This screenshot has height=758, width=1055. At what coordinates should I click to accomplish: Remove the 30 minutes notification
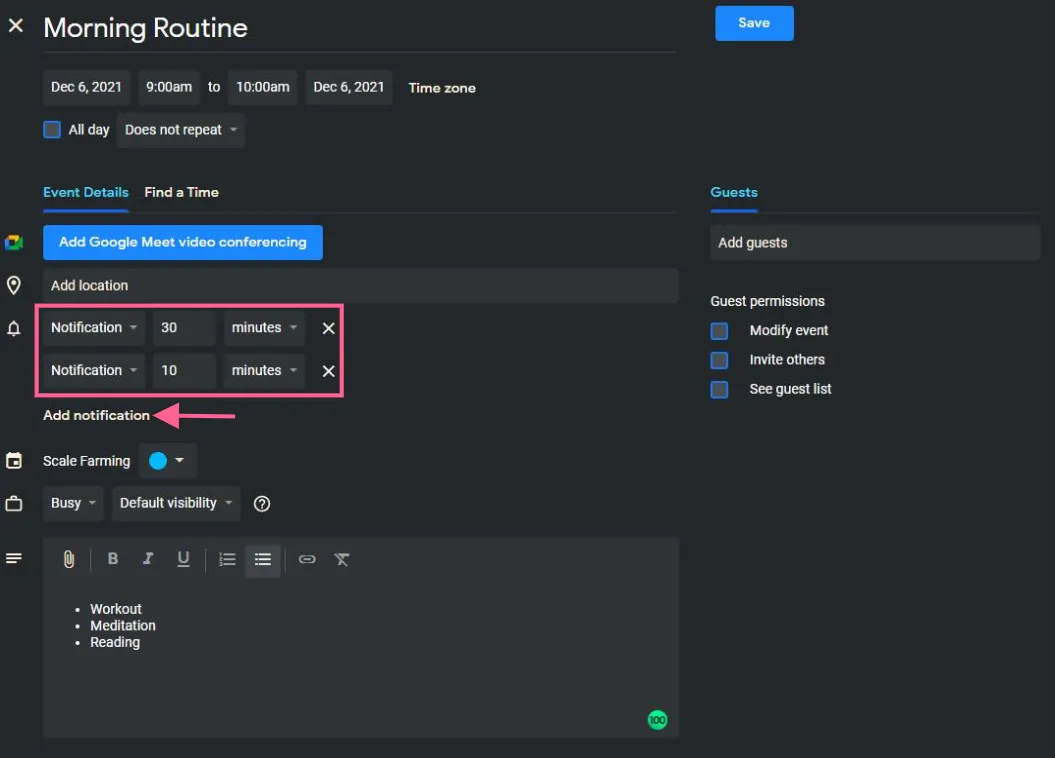(x=328, y=328)
